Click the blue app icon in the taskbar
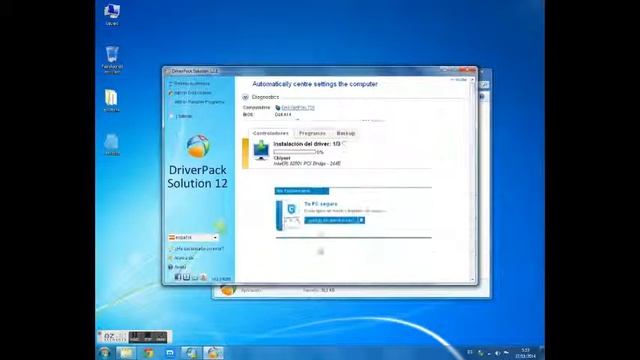 coord(170,353)
